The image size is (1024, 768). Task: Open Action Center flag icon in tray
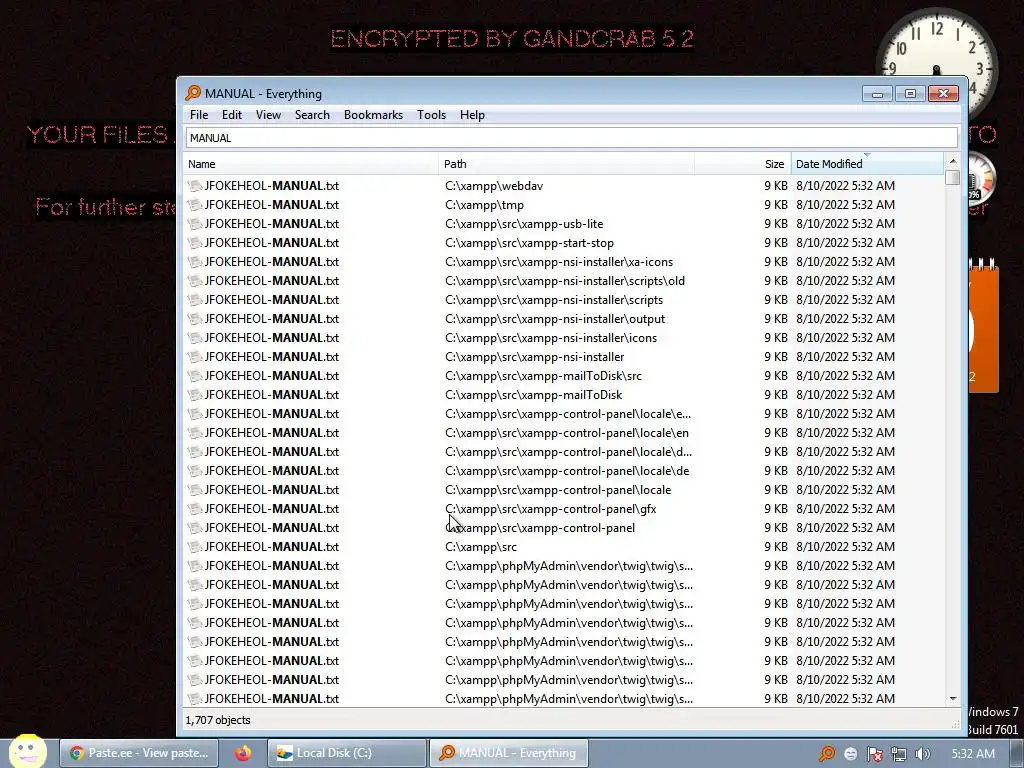(874, 754)
